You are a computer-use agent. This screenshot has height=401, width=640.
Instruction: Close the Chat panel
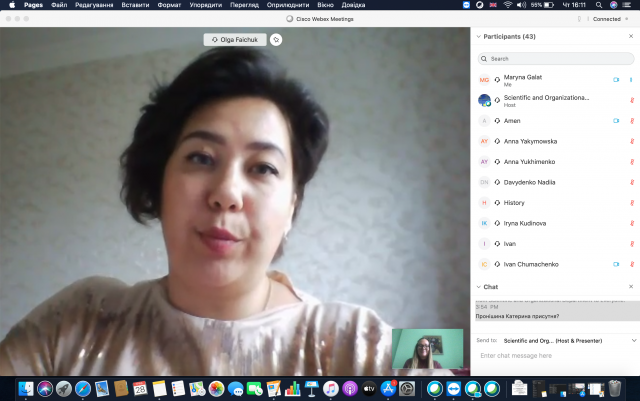pyautogui.click(x=631, y=287)
